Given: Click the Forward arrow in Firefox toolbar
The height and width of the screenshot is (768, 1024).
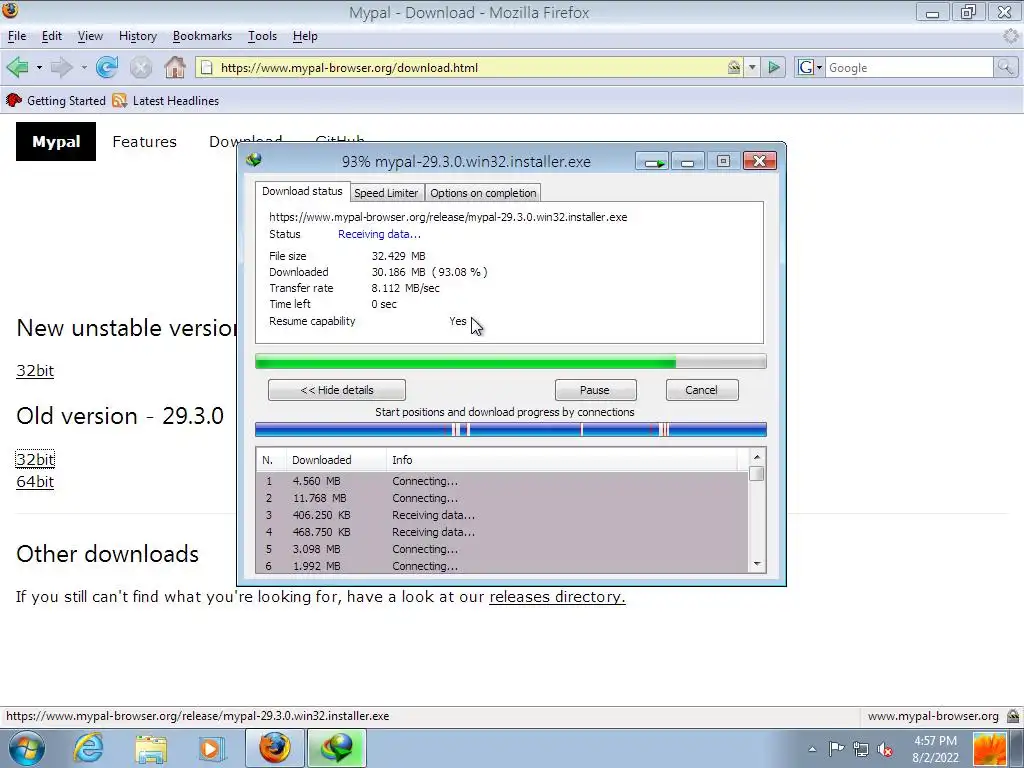Looking at the screenshot, I should coord(61,67).
